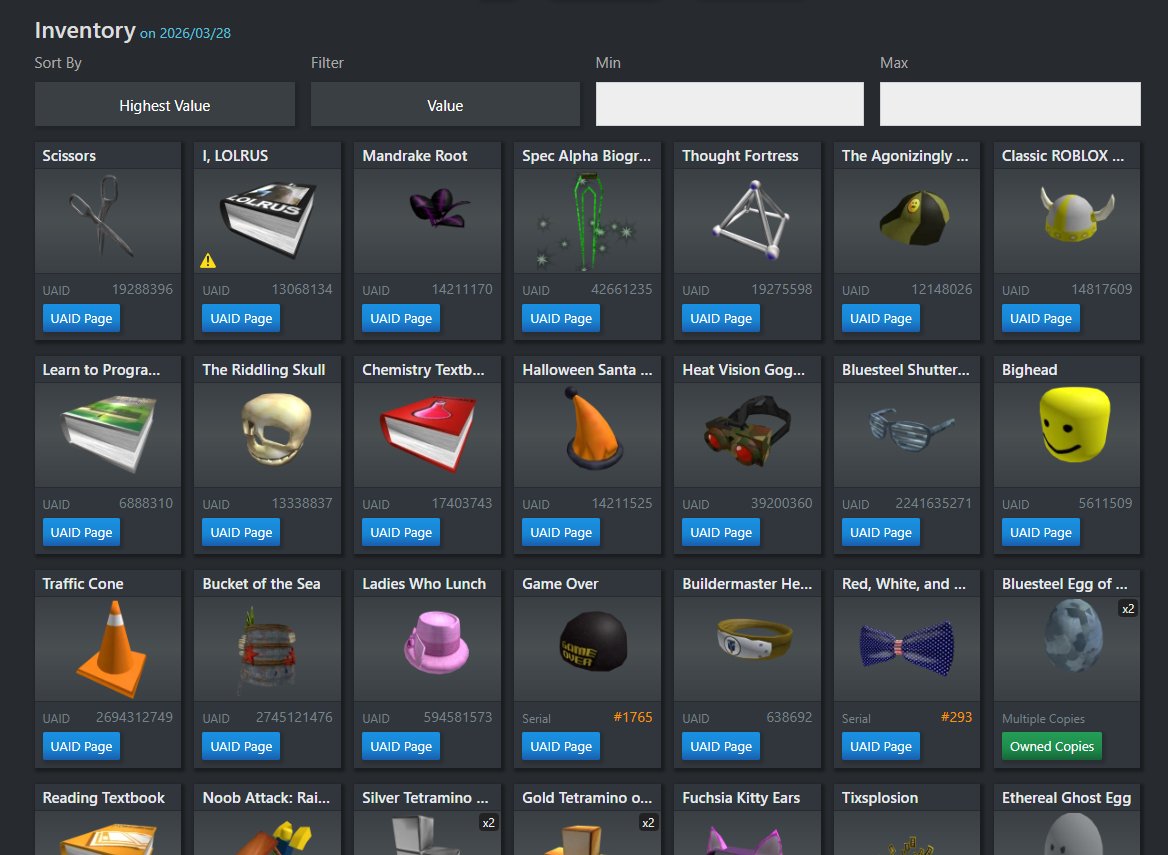The image size is (1168, 855).
Task: Click the Halloween Santa hat image
Action: coord(587,435)
